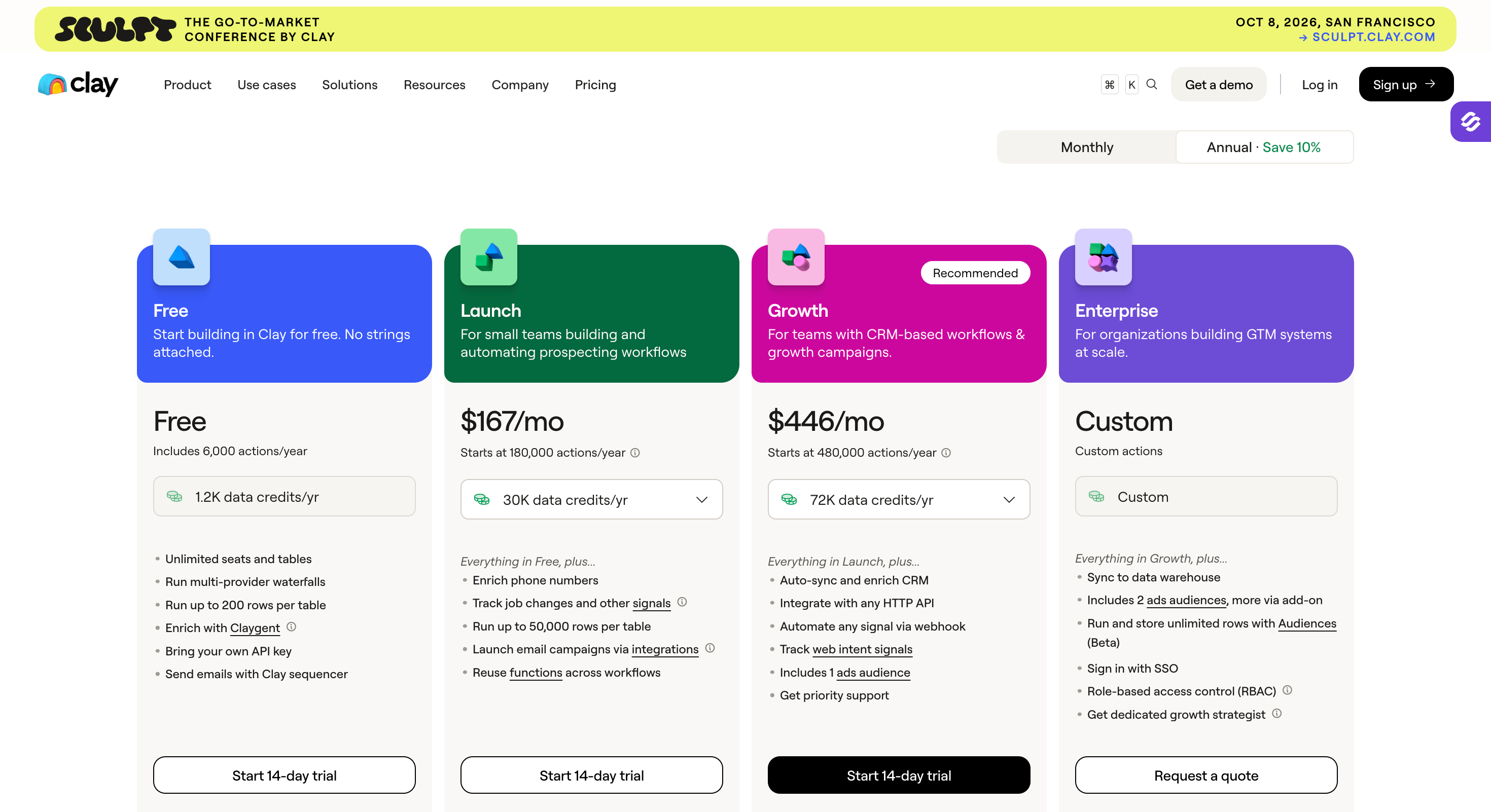
Task: Click the Clay logo in header
Action: [78, 85]
